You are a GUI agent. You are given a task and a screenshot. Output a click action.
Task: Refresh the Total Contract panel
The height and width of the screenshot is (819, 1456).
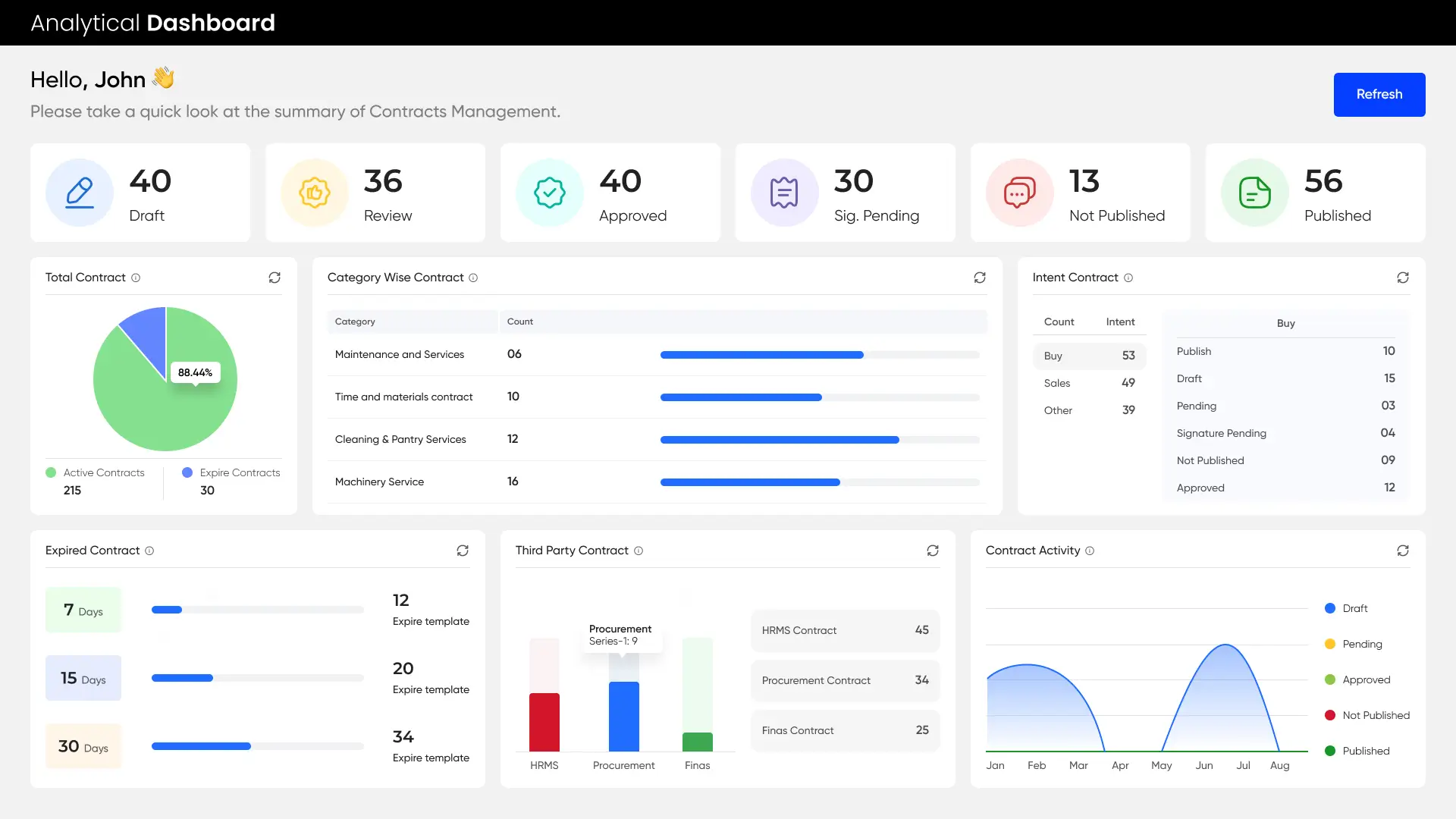[x=275, y=278]
